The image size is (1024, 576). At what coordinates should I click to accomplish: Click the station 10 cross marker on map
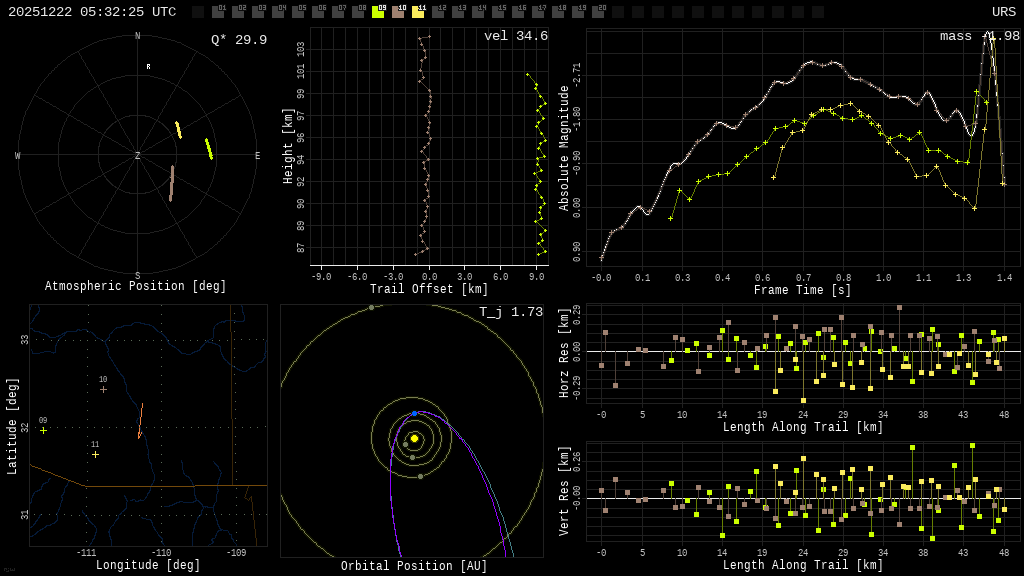tap(103, 389)
